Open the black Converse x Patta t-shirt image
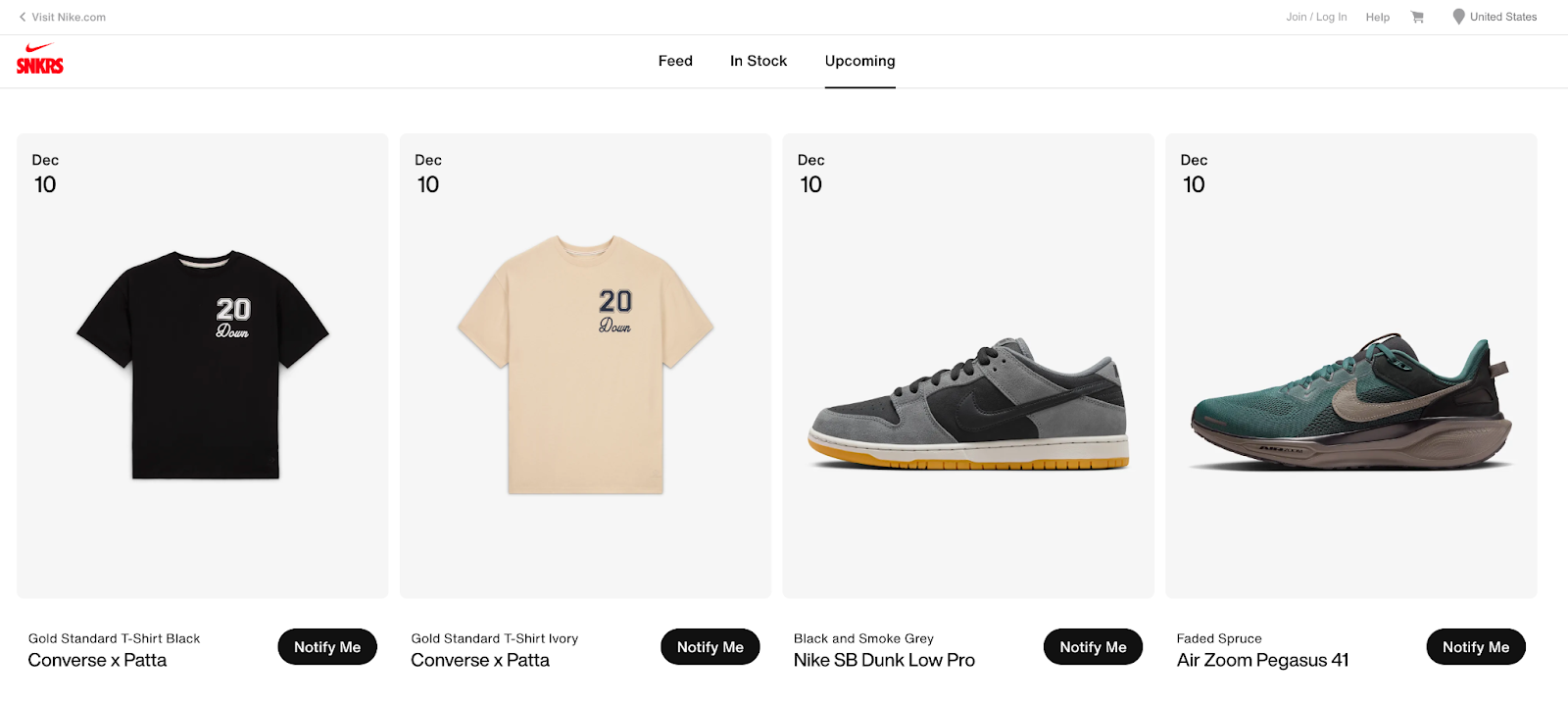Viewport: 1568px width, 705px height. pos(202,366)
